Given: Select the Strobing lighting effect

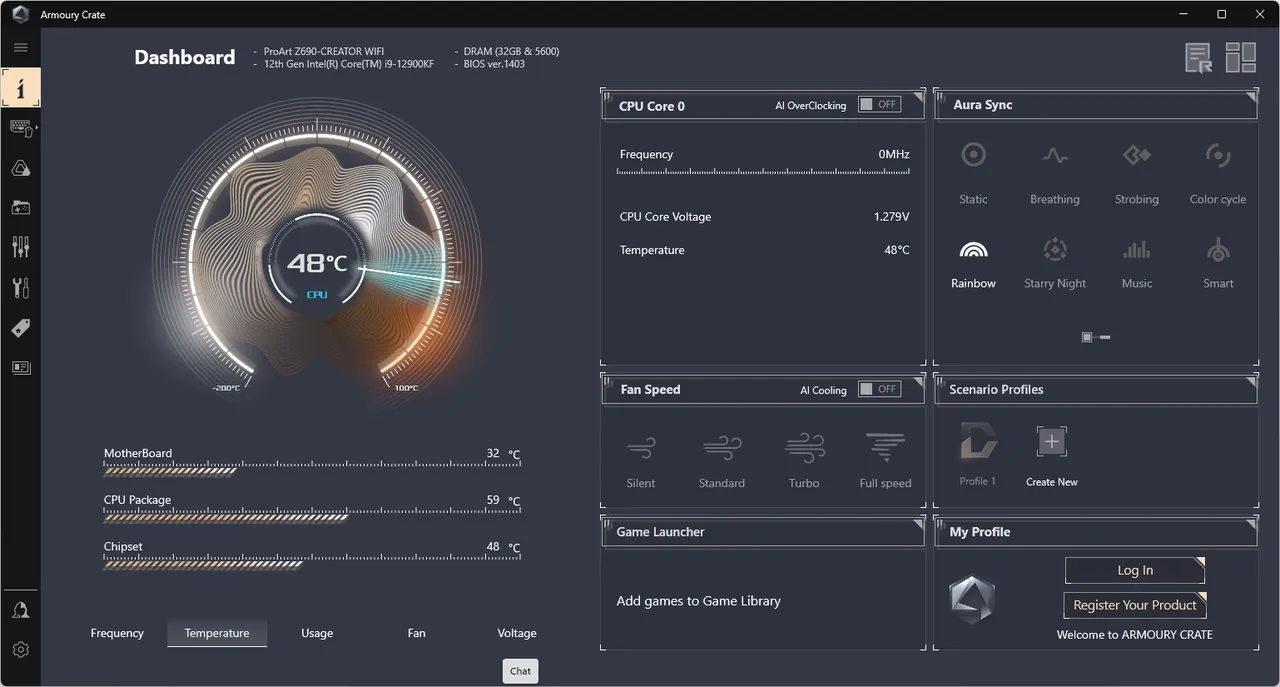Looking at the screenshot, I should pyautogui.click(x=1137, y=171).
